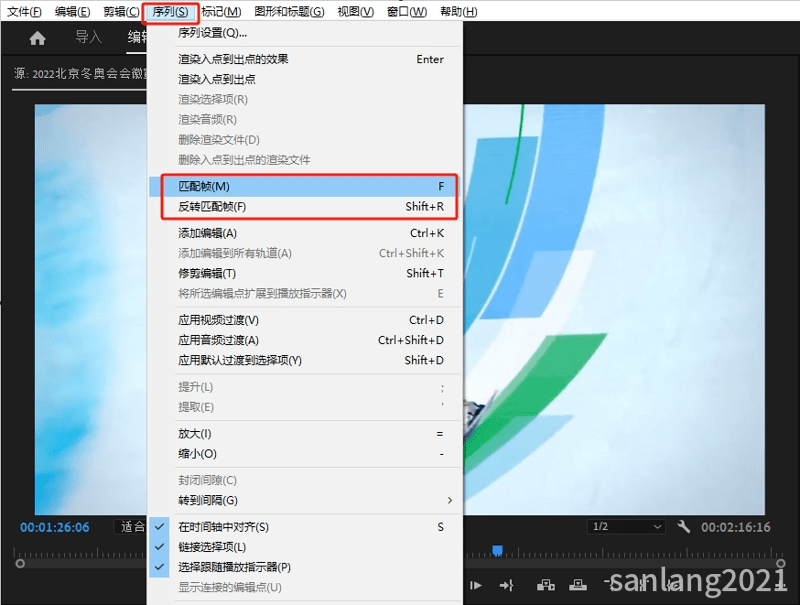Viewport: 800px width, 605px height.
Task: Open the wrench settings button in Source monitor
Action: coord(684,526)
